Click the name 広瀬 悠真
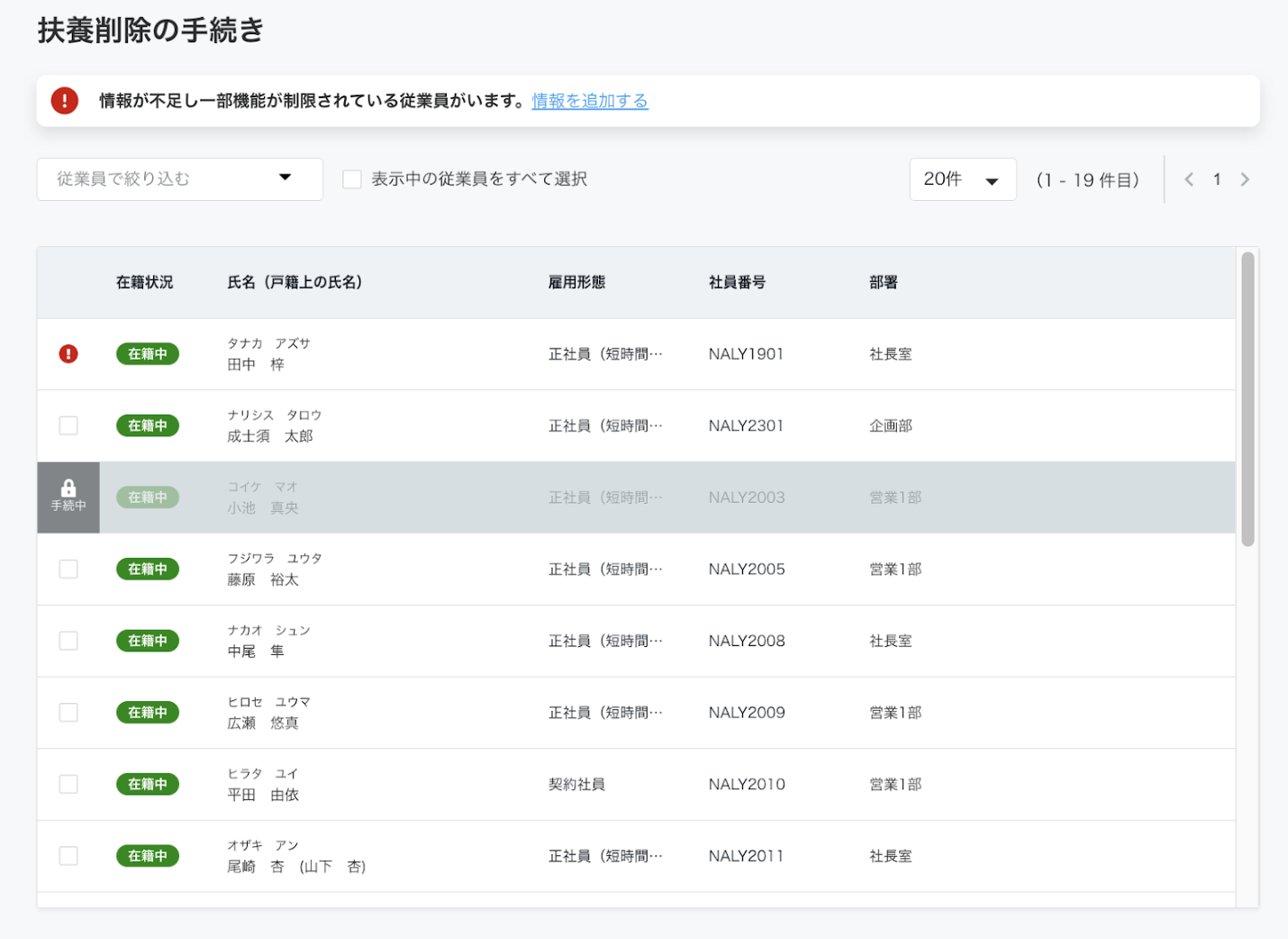This screenshot has width=1288, height=939. click(x=263, y=723)
